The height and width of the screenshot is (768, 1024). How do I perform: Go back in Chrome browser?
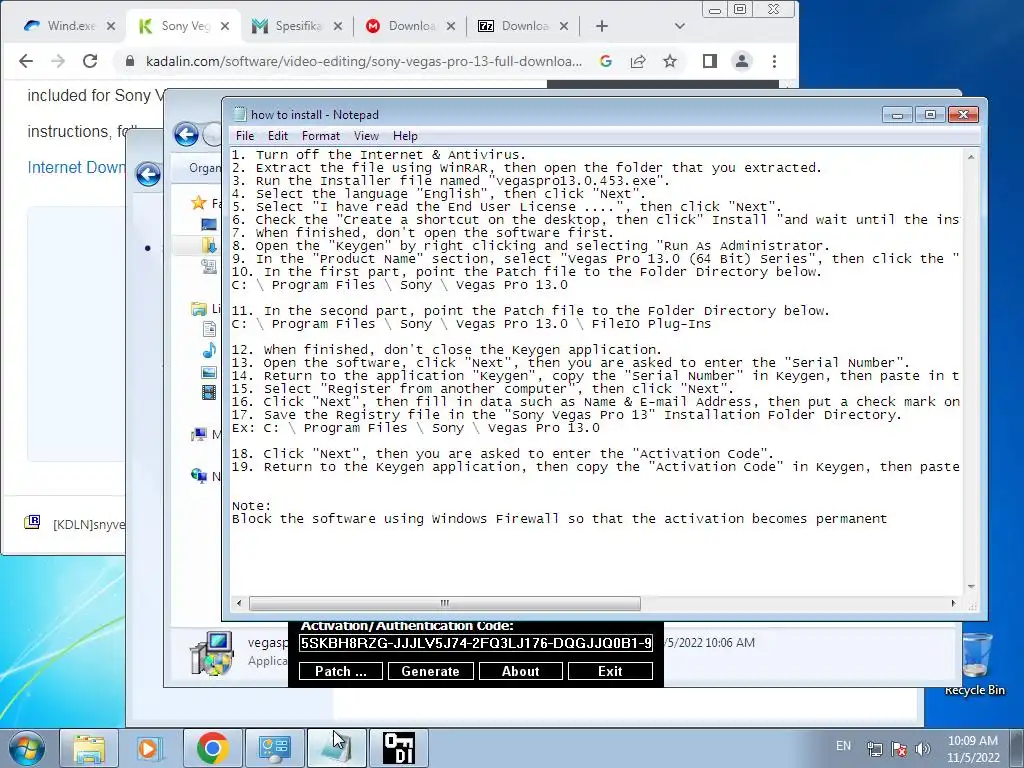pyautogui.click(x=25, y=61)
